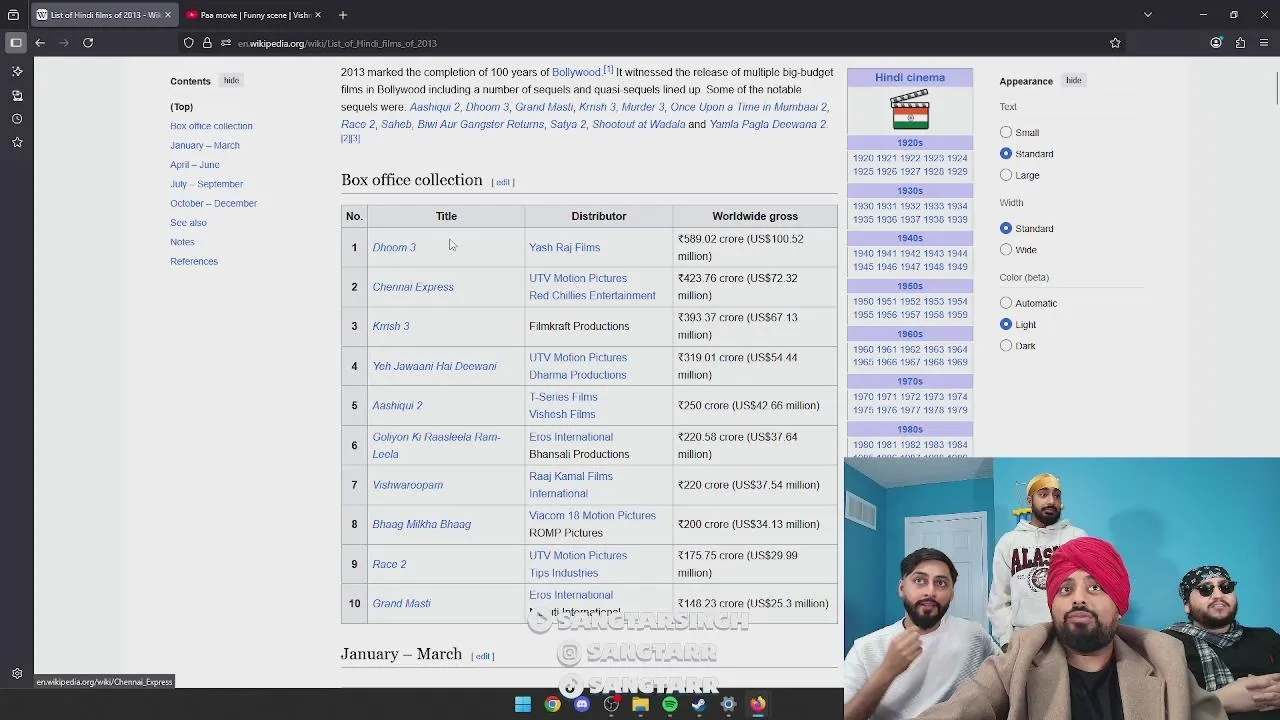Image resolution: width=1280 pixels, height=720 pixels.
Task: Select Large text size radio button
Action: 1006,175
